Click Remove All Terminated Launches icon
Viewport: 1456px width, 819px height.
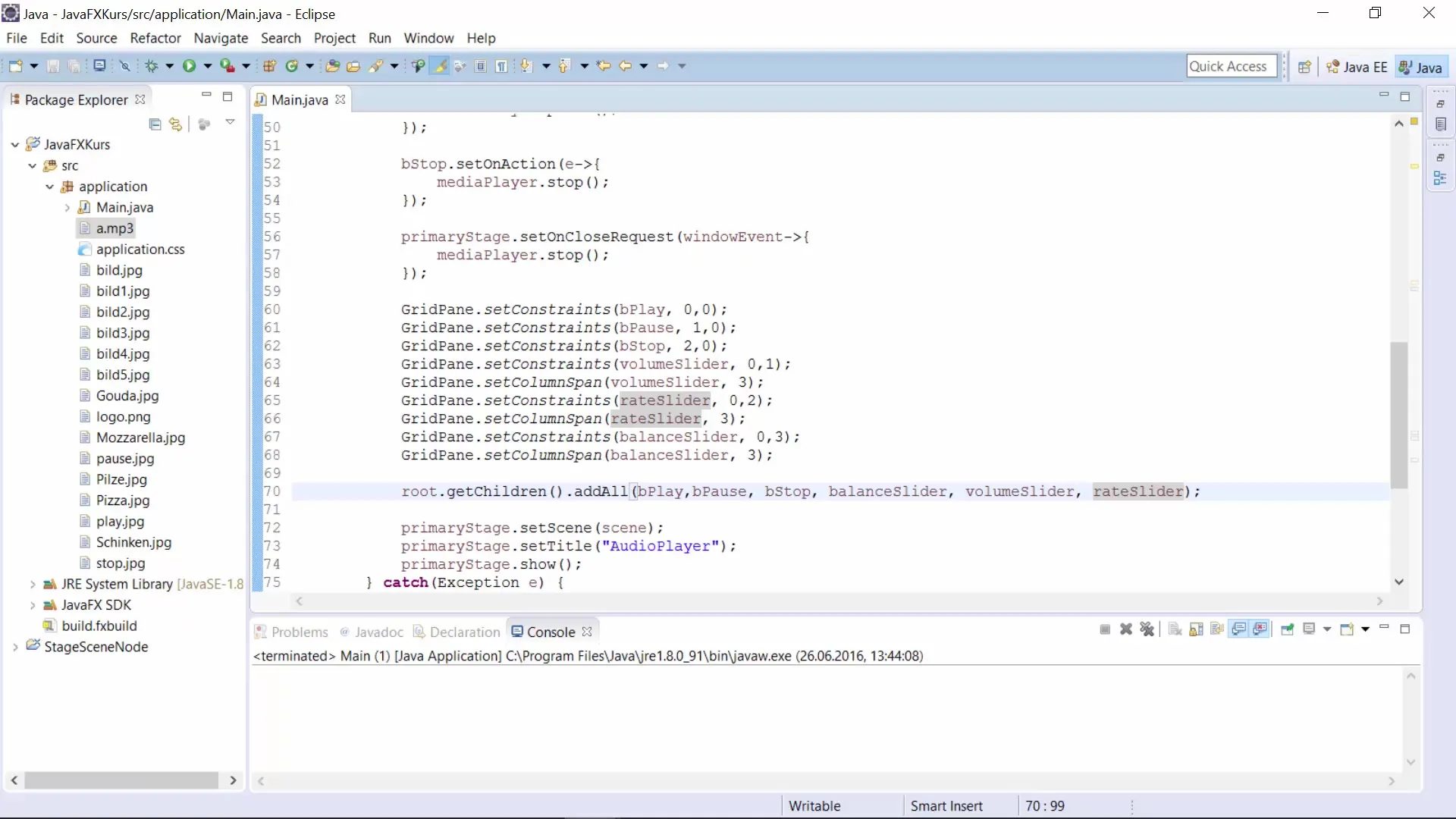coord(1147,629)
